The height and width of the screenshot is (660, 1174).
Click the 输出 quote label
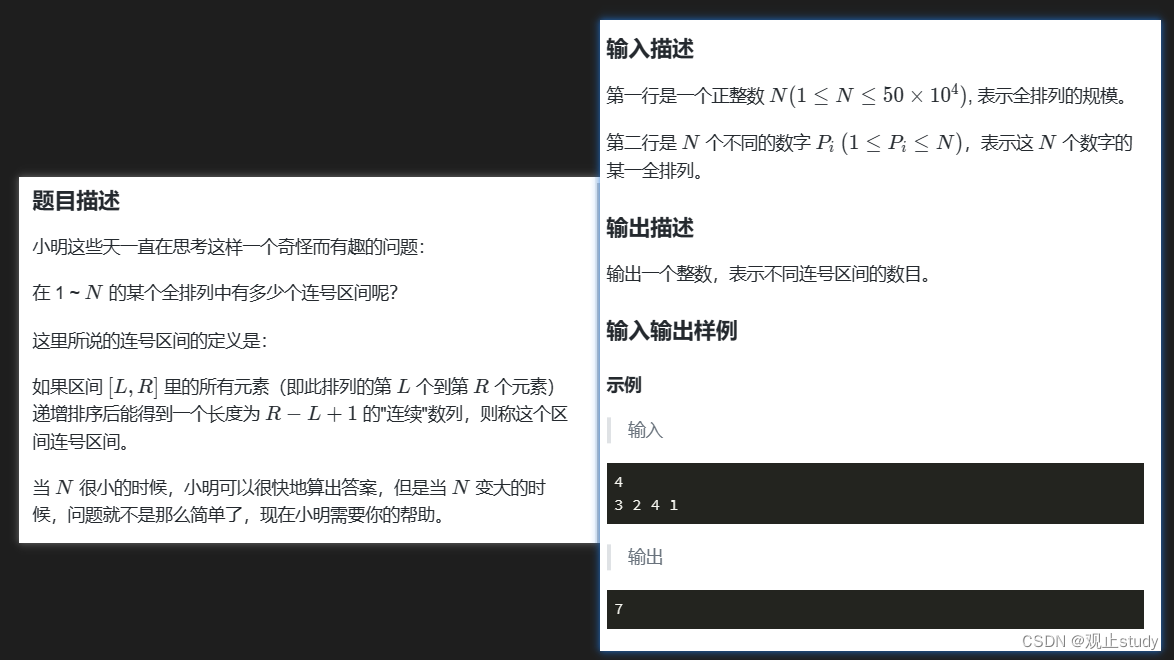tap(645, 557)
